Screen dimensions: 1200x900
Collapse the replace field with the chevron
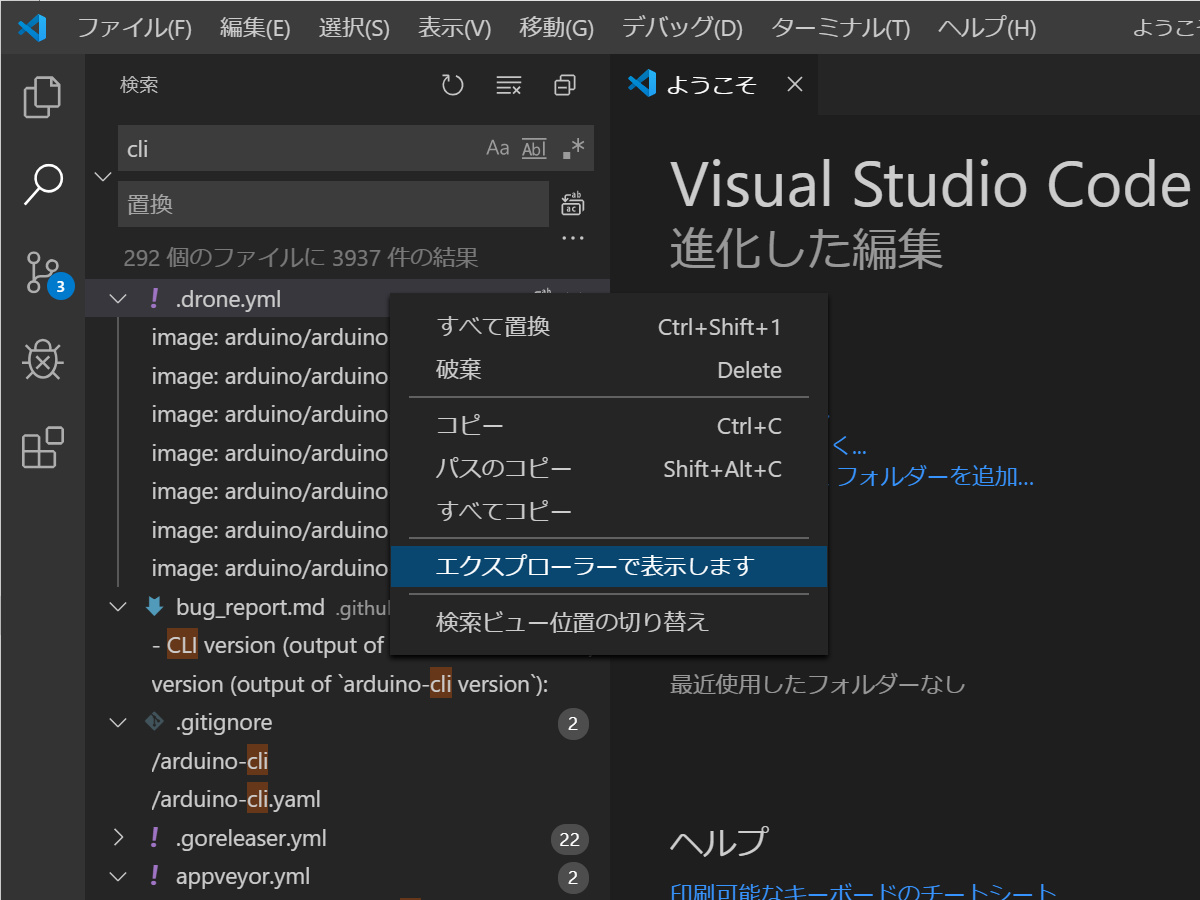103,175
